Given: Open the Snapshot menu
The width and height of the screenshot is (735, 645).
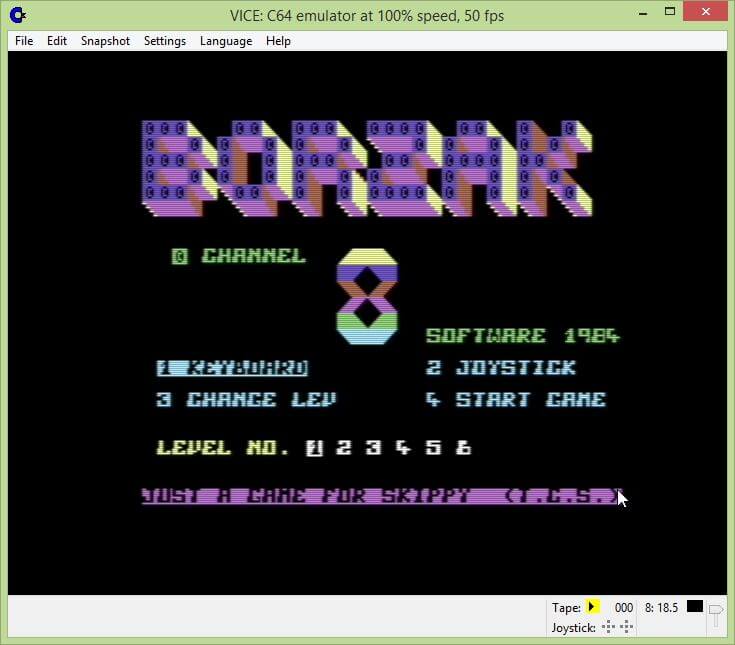Looking at the screenshot, I should [105, 41].
